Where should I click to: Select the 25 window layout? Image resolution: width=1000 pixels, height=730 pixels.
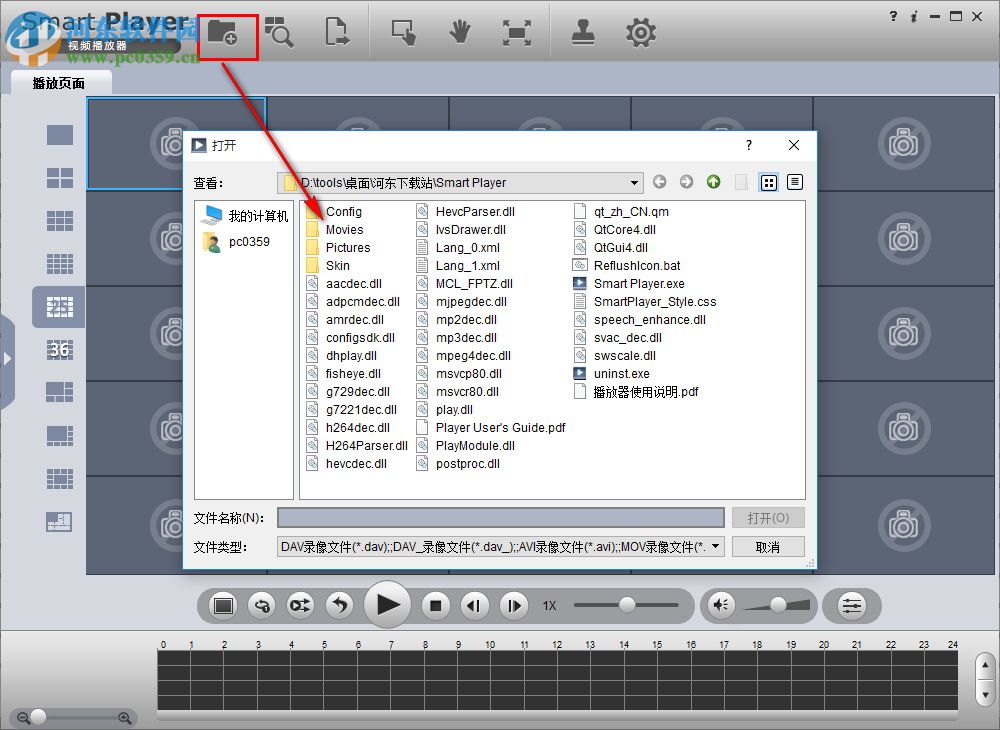point(59,307)
